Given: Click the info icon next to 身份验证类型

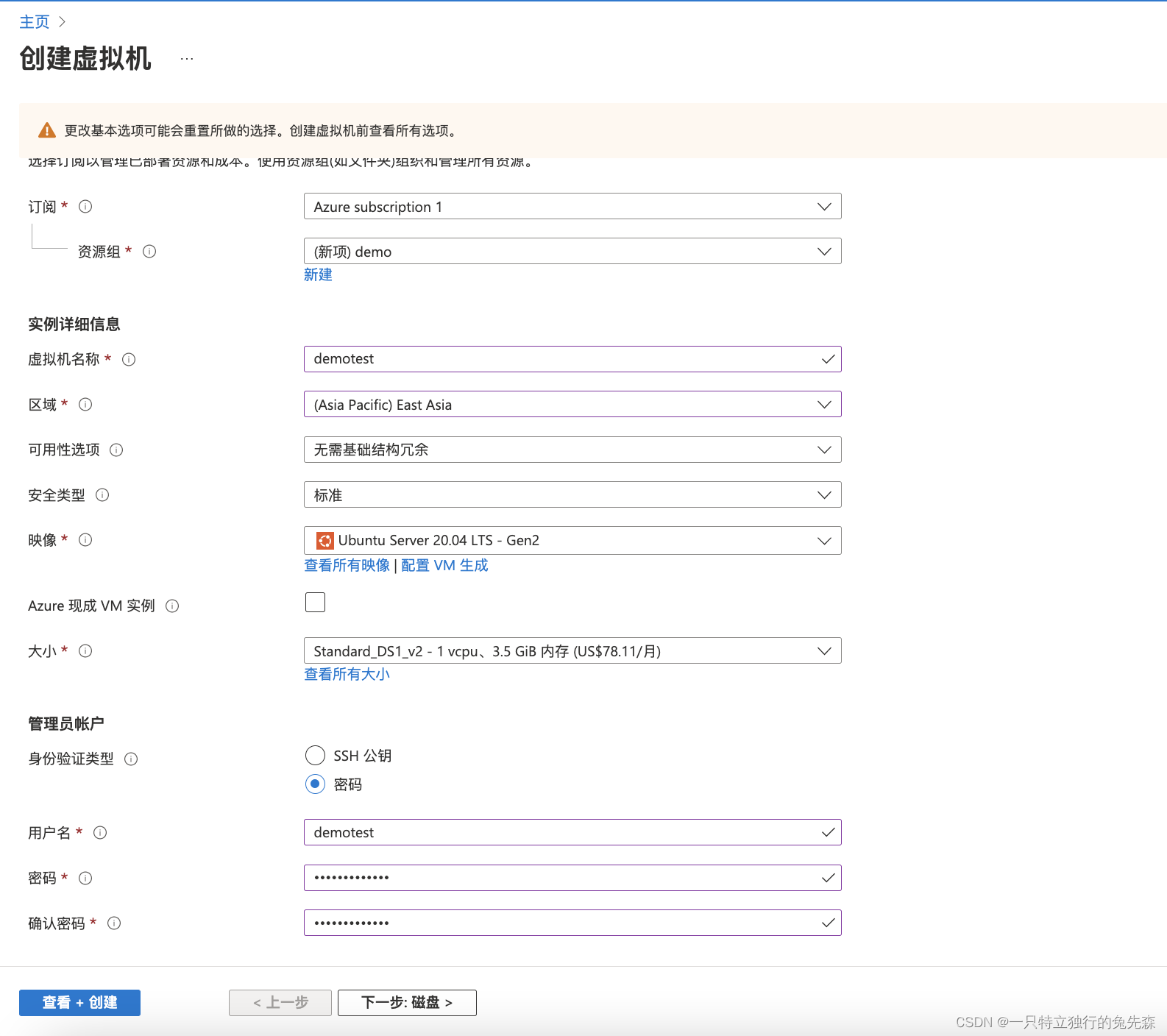Looking at the screenshot, I should (x=131, y=759).
